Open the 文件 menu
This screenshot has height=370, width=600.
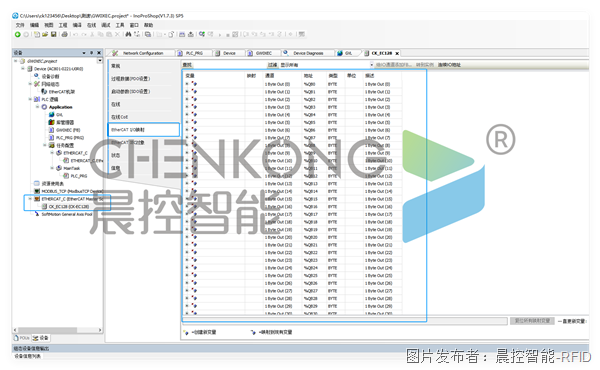[20, 25]
